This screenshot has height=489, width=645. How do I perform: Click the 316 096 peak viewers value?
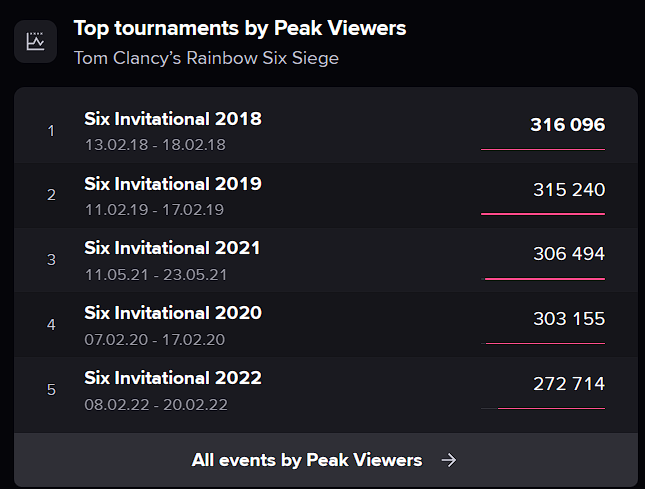(x=567, y=125)
